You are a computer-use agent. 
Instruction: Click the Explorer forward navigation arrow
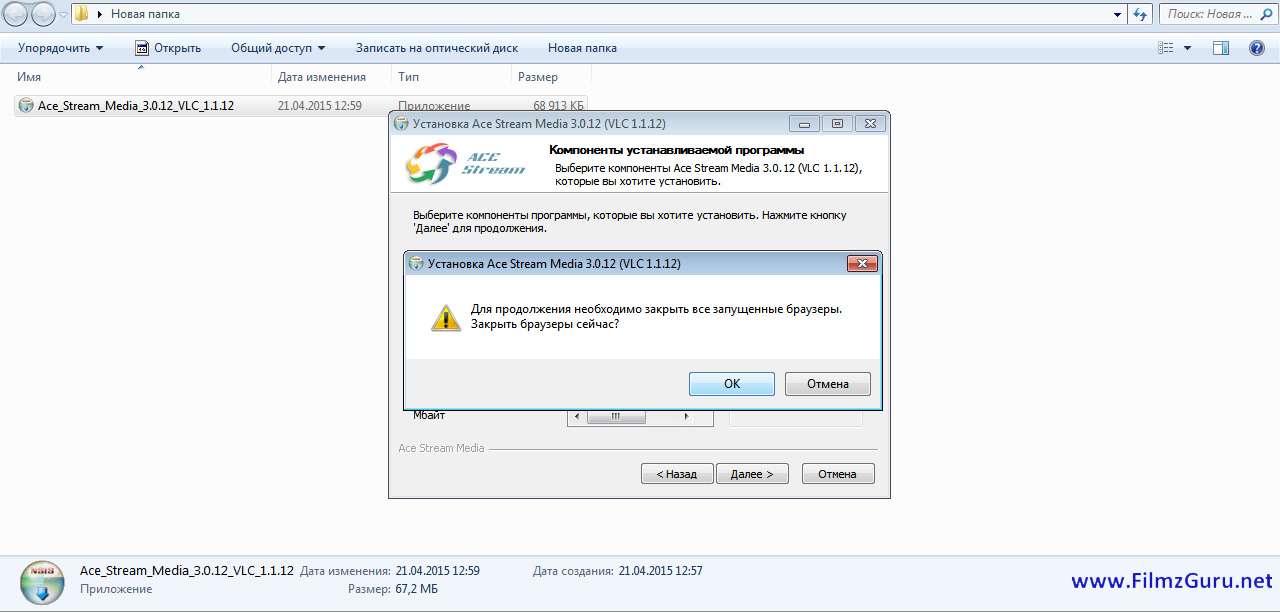tap(44, 14)
